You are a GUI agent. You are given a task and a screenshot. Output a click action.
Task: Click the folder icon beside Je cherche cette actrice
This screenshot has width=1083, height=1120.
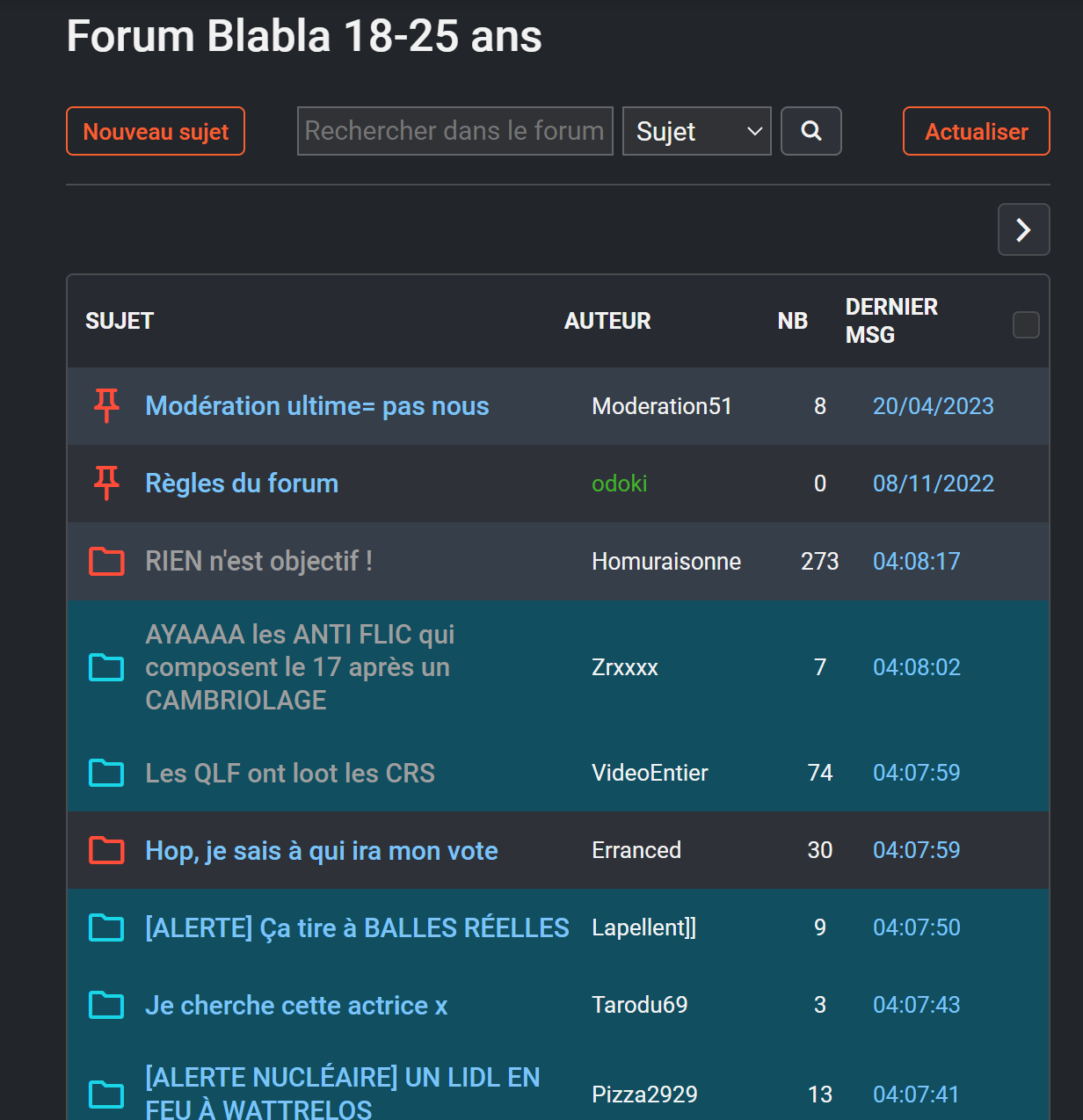pos(106,1005)
